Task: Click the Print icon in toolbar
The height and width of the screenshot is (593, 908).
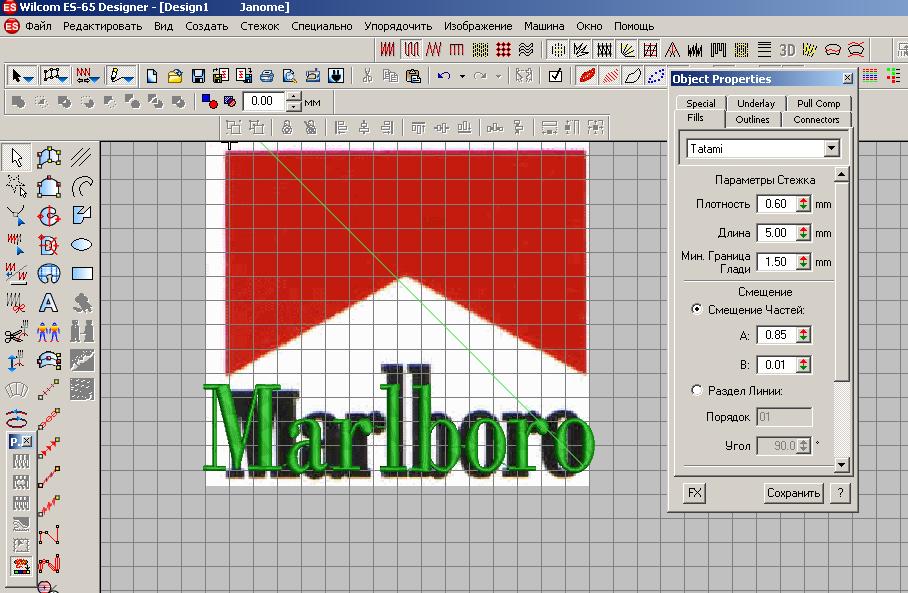Action: tap(267, 75)
